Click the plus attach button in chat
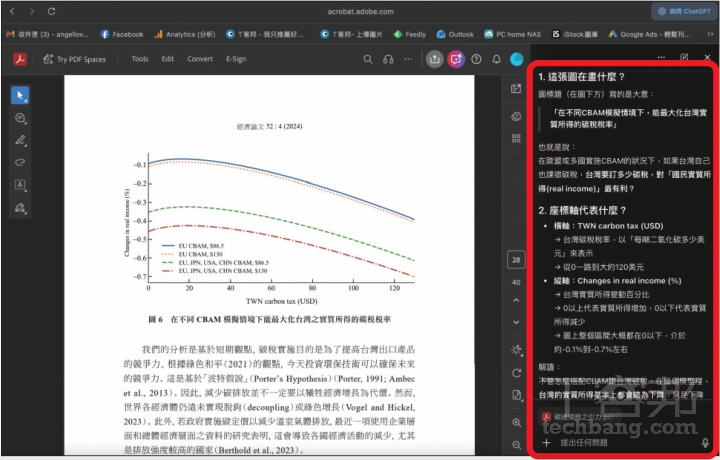This screenshot has height=460, width=720. [546, 443]
